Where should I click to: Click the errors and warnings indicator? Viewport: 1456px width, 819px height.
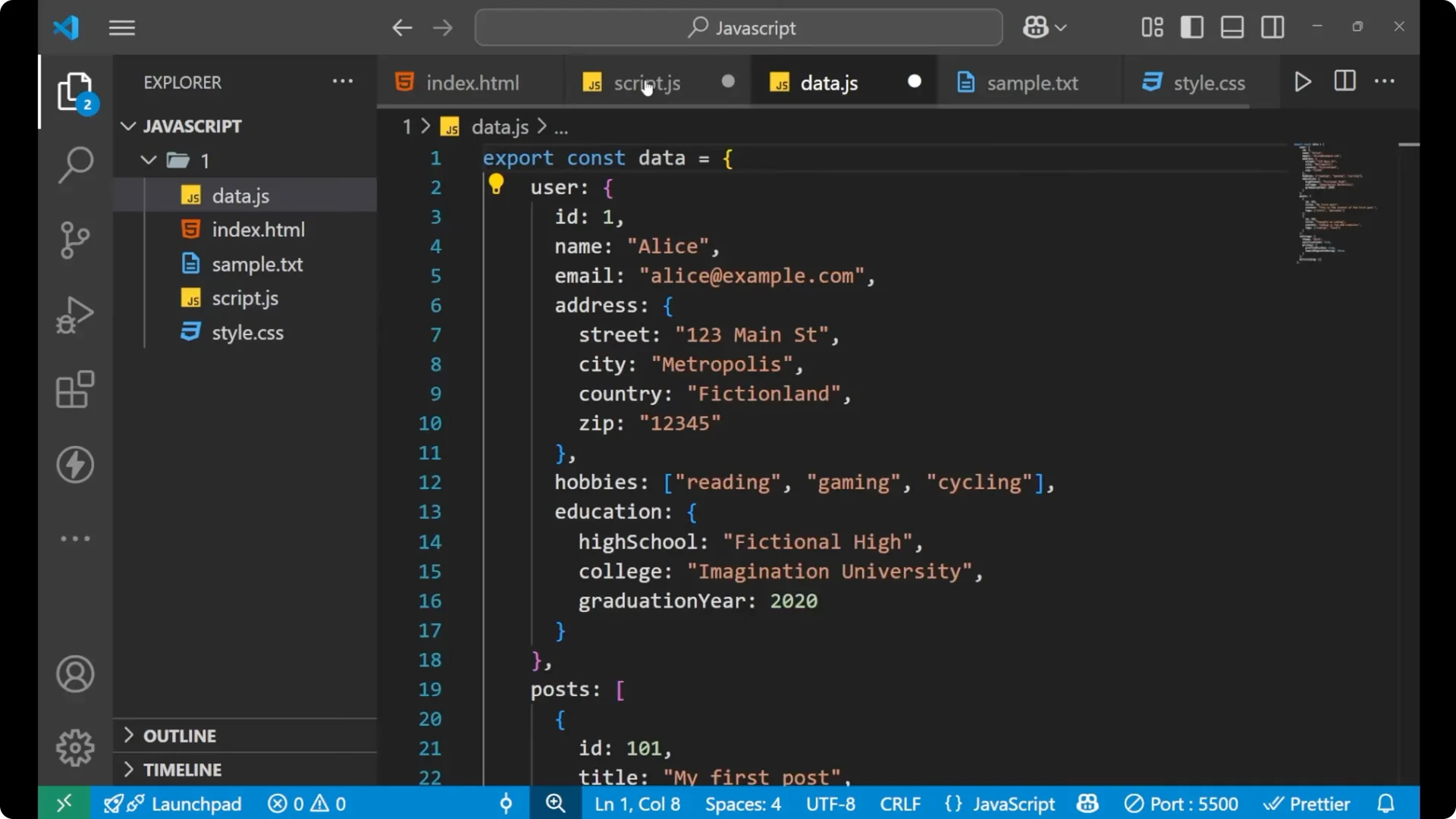point(306,804)
